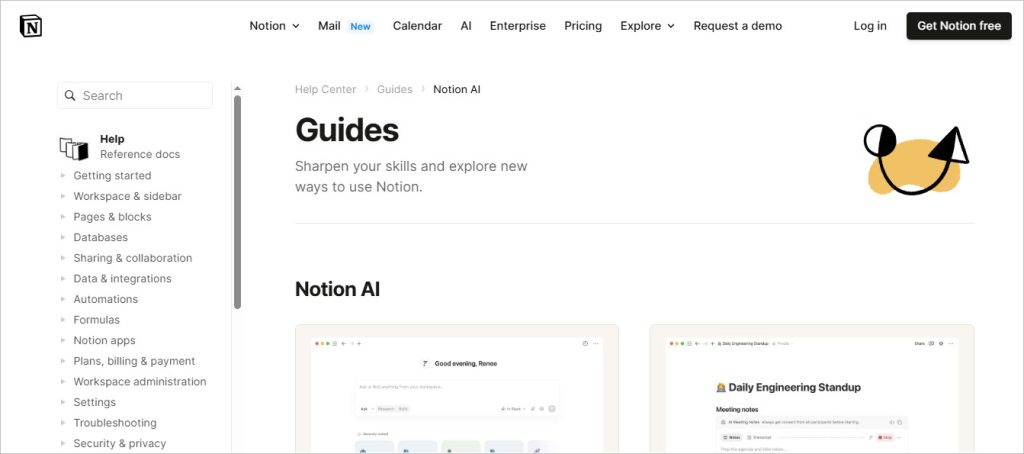1024x454 pixels.
Task: Open the Notion dropdown menu
Action: tap(274, 26)
